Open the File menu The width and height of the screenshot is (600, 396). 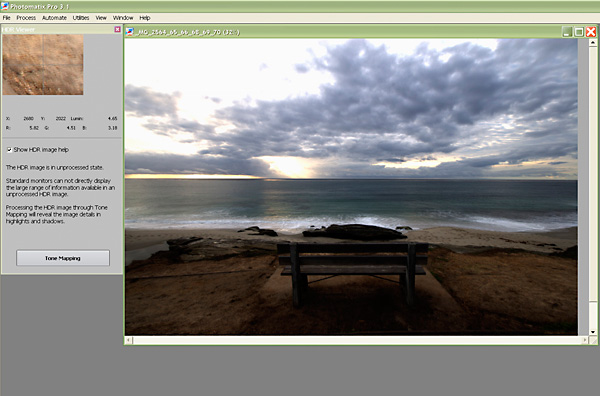click(x=7, y=18)
